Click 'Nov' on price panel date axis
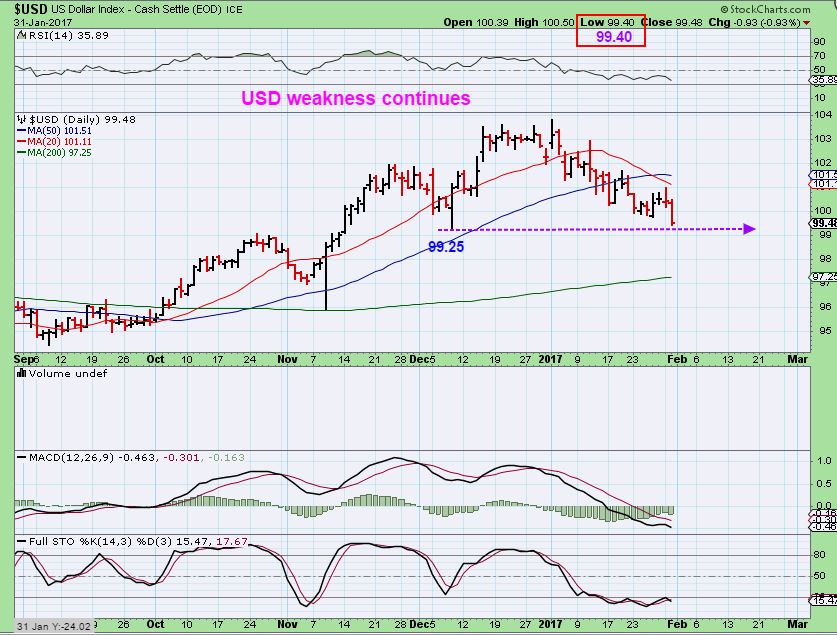This screenshot has height=635, width=837. (287, 359)
